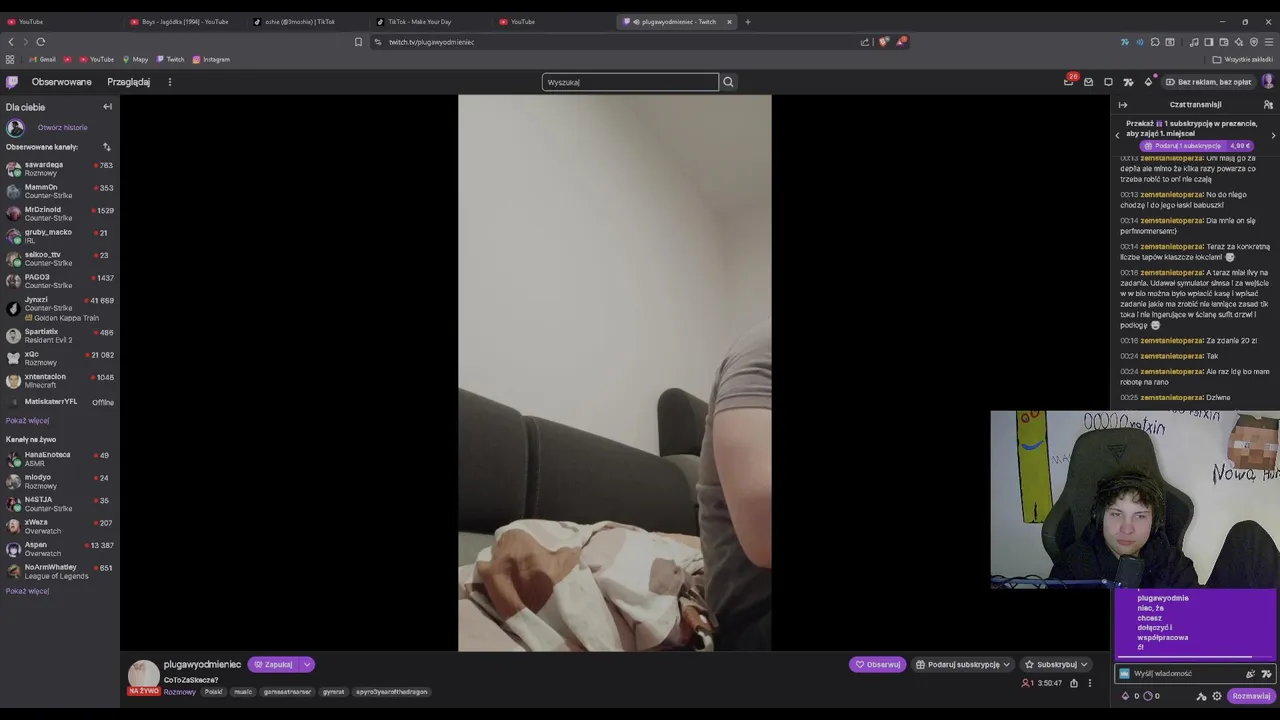
Task: Open the sawardega channel in sidebar
Action: click(x=60, y=169)
